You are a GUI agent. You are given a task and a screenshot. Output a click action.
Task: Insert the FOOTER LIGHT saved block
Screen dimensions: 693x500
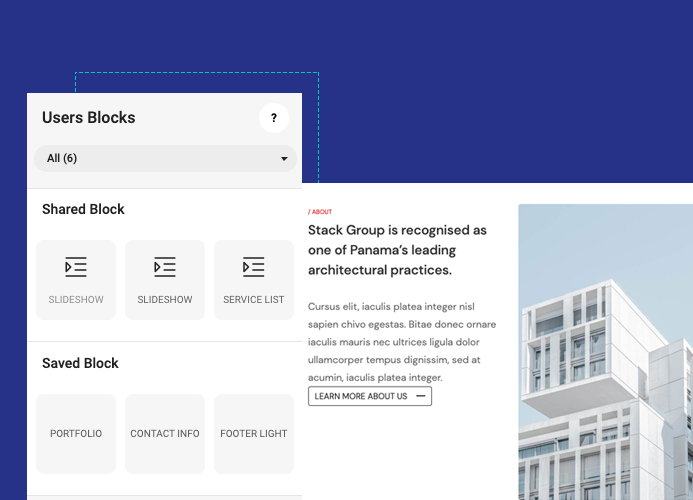click(254, 434)
